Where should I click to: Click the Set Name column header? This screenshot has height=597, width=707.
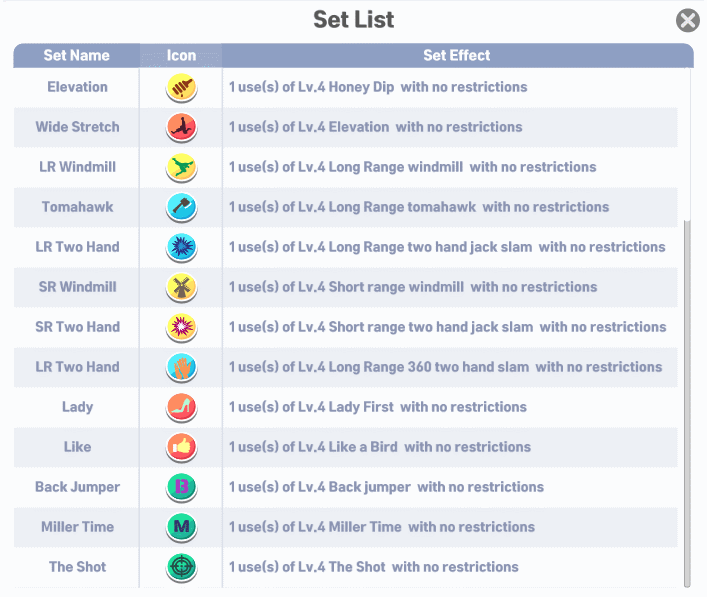[77, 55]
